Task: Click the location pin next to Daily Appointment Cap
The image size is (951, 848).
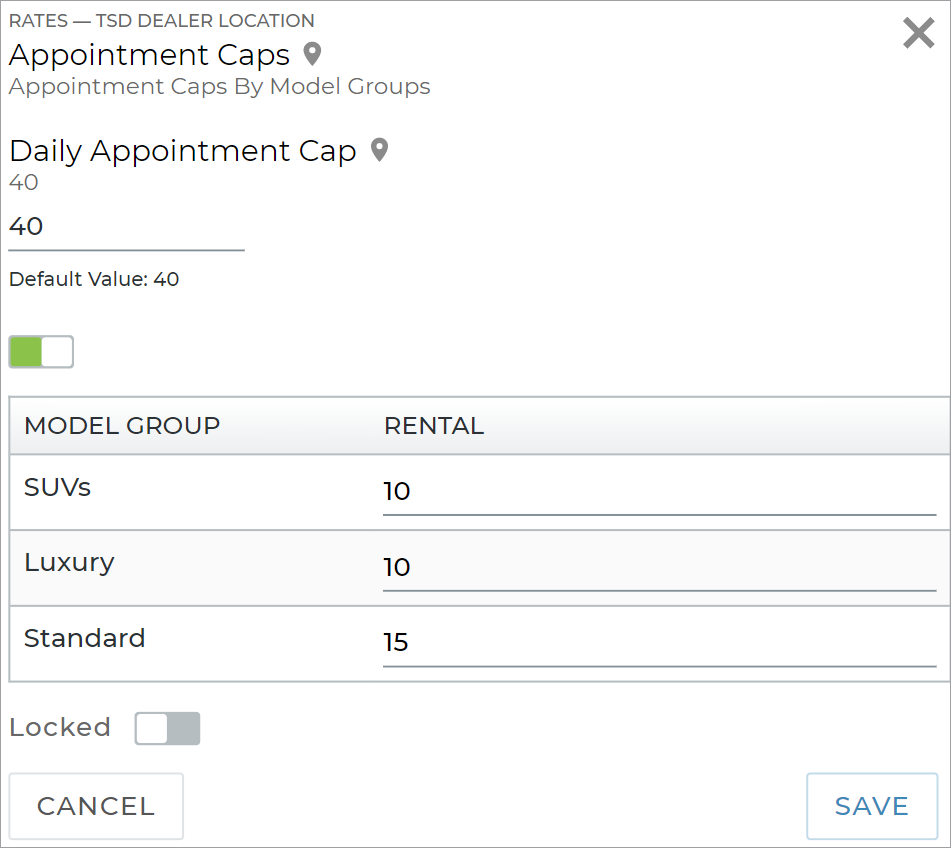Action: click(378, 150)
